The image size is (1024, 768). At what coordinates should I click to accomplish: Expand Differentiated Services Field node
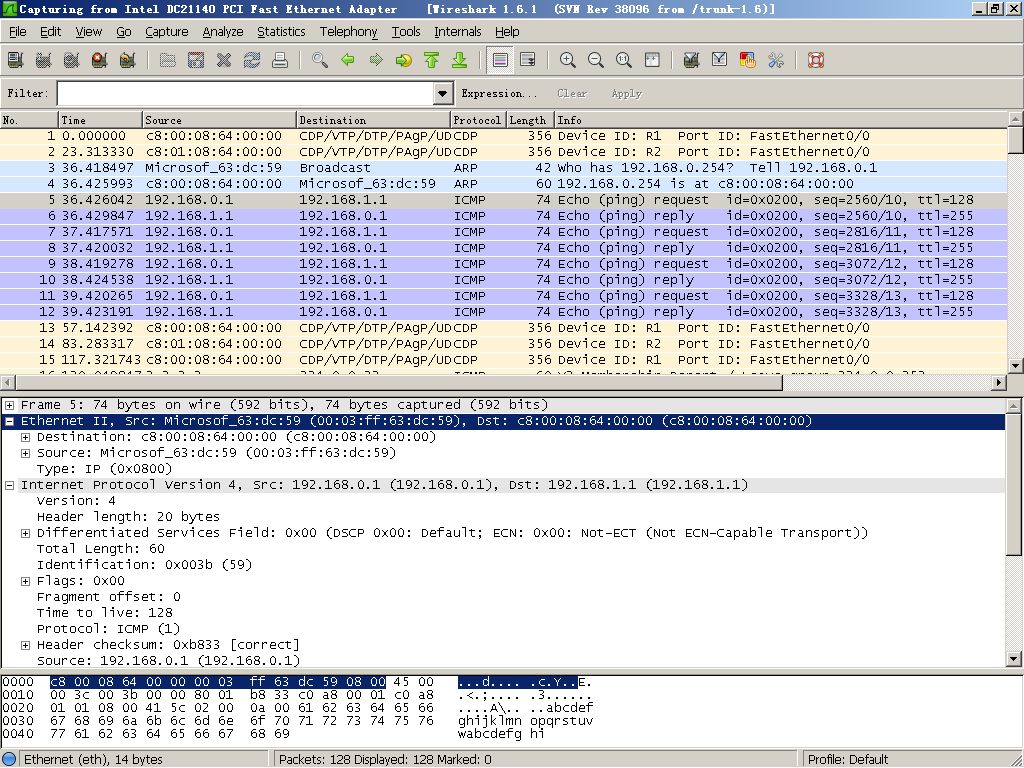coord(25,533)
